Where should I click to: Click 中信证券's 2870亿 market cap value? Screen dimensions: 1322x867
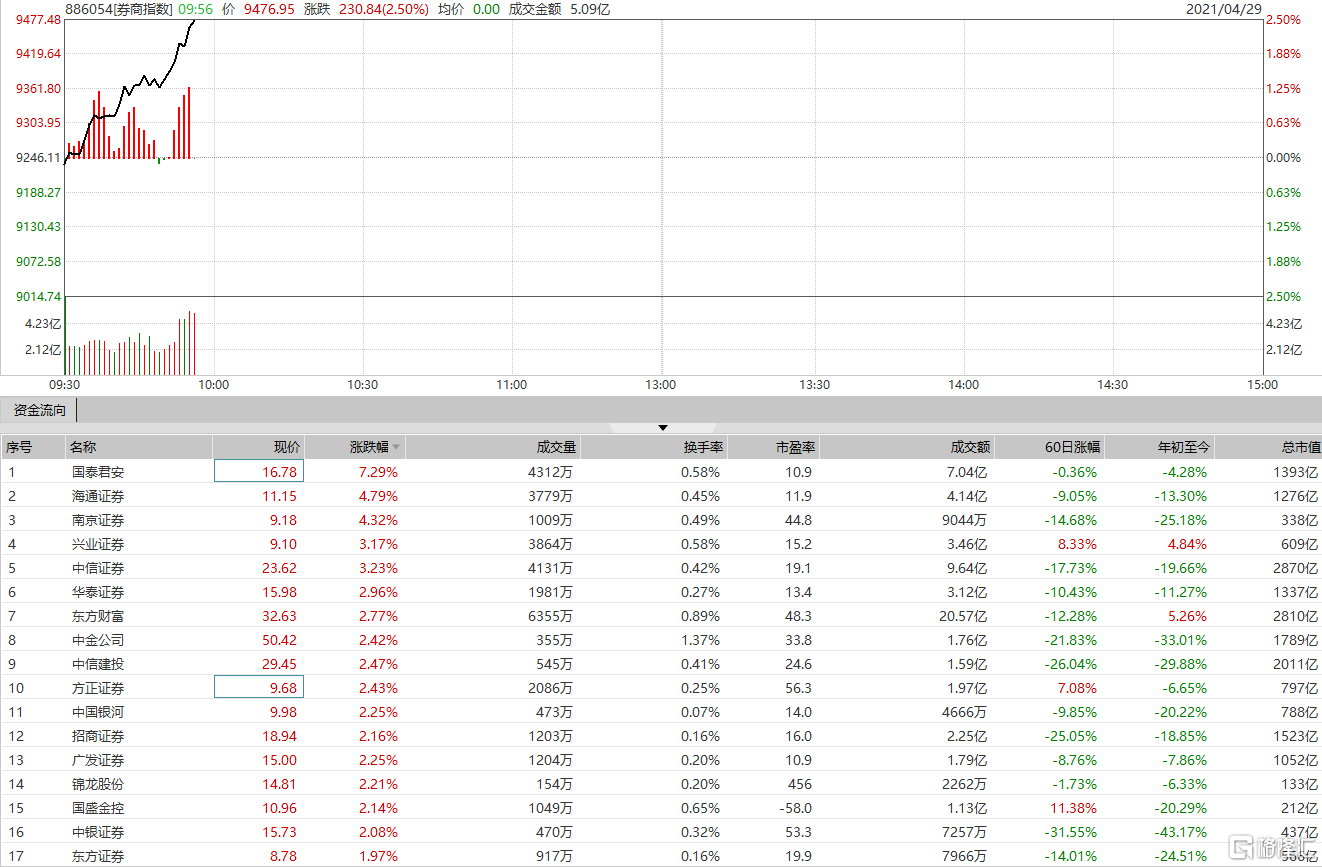click(1296, 568)
